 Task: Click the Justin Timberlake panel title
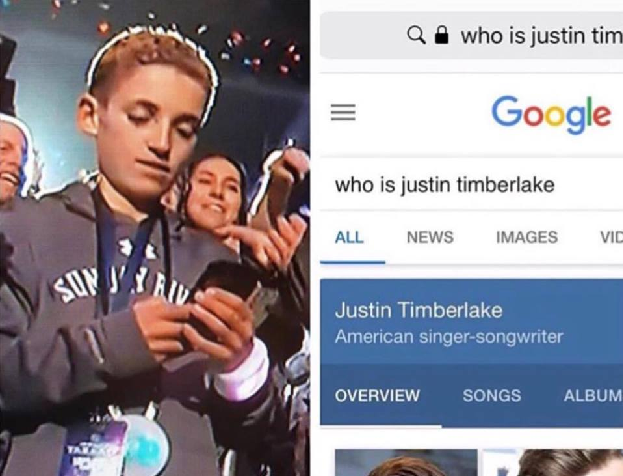click(418, 310)
